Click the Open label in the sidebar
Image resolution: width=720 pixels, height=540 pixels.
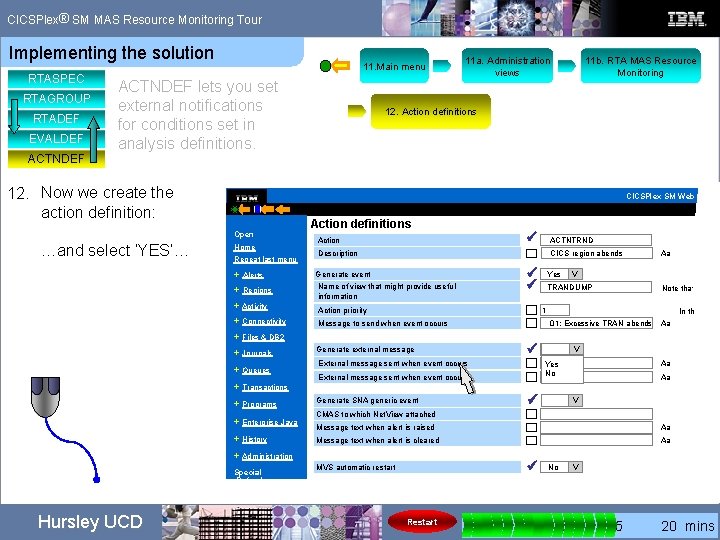(243, 234)
